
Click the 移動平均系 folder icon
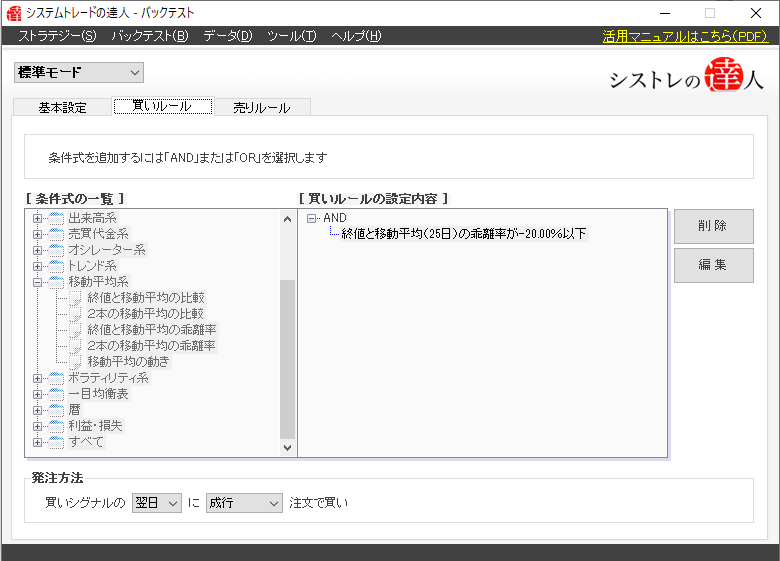coord(56,281)
